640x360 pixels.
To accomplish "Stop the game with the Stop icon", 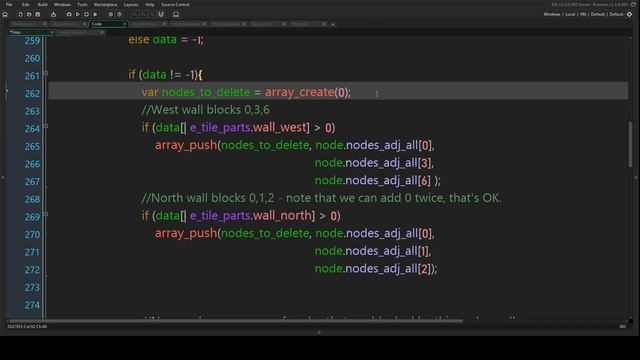I will (86, 14).
